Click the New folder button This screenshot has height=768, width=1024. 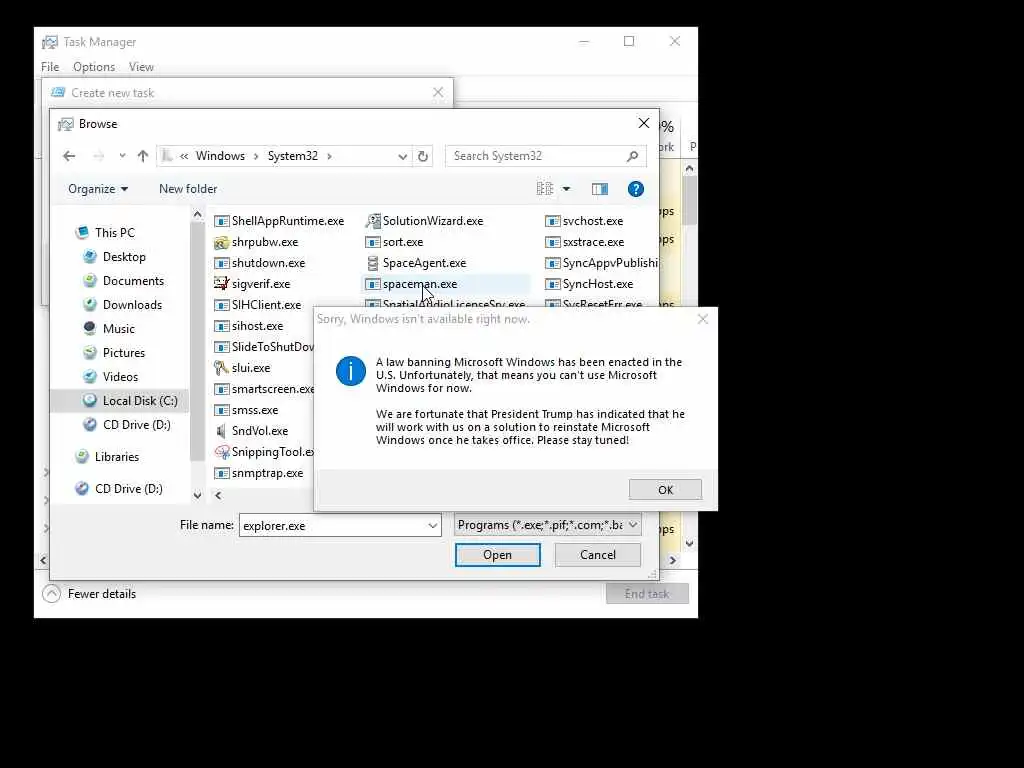click(x=188, y=189)
